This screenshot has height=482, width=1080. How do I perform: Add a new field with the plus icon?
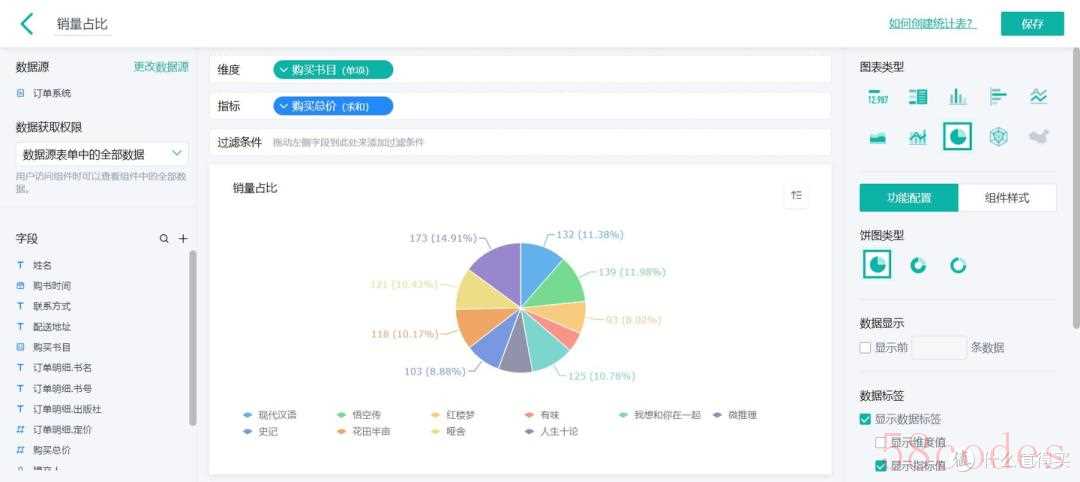[183, 238]
